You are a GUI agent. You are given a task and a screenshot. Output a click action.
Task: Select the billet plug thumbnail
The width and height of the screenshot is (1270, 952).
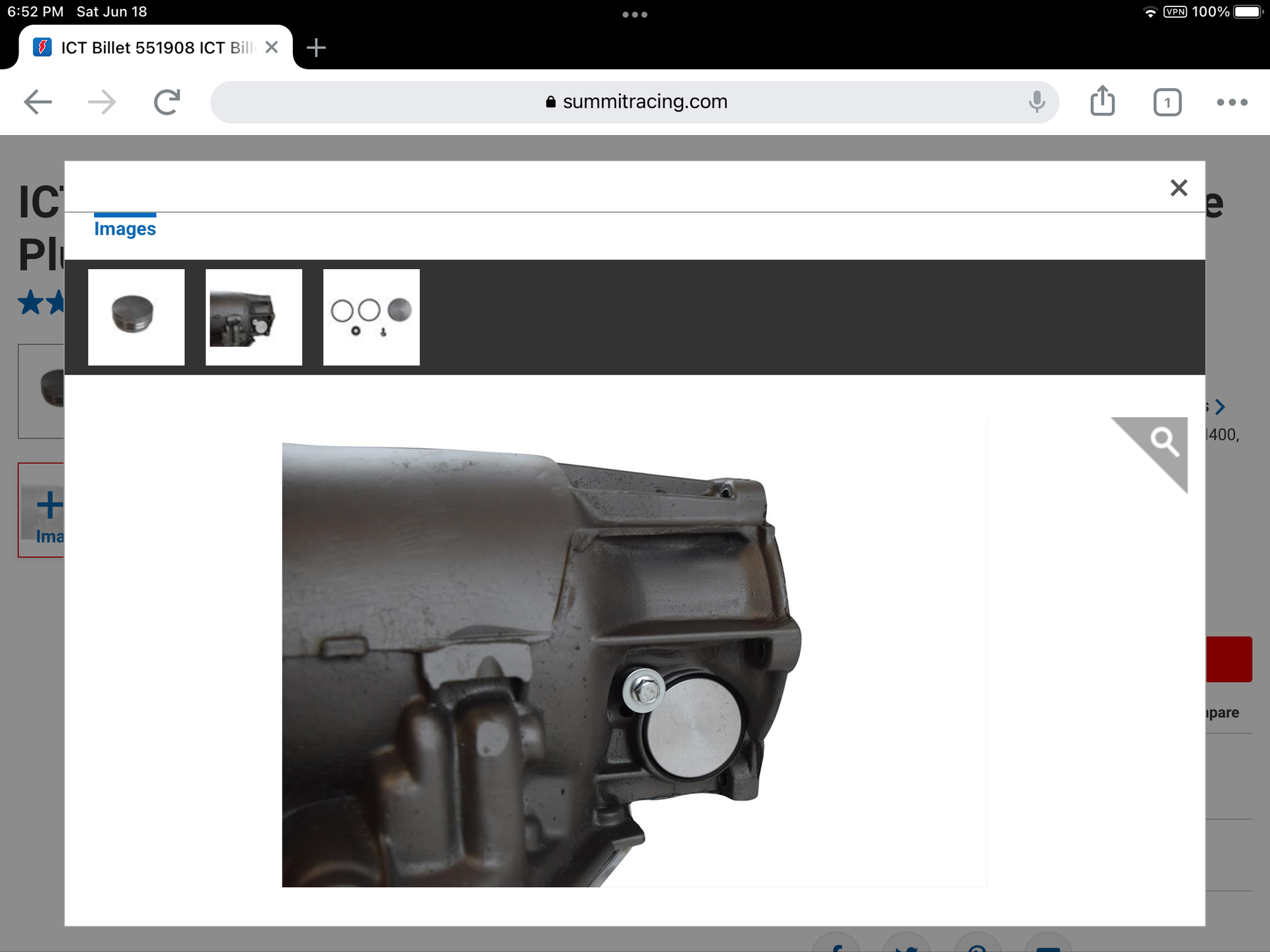click(136, 317)
